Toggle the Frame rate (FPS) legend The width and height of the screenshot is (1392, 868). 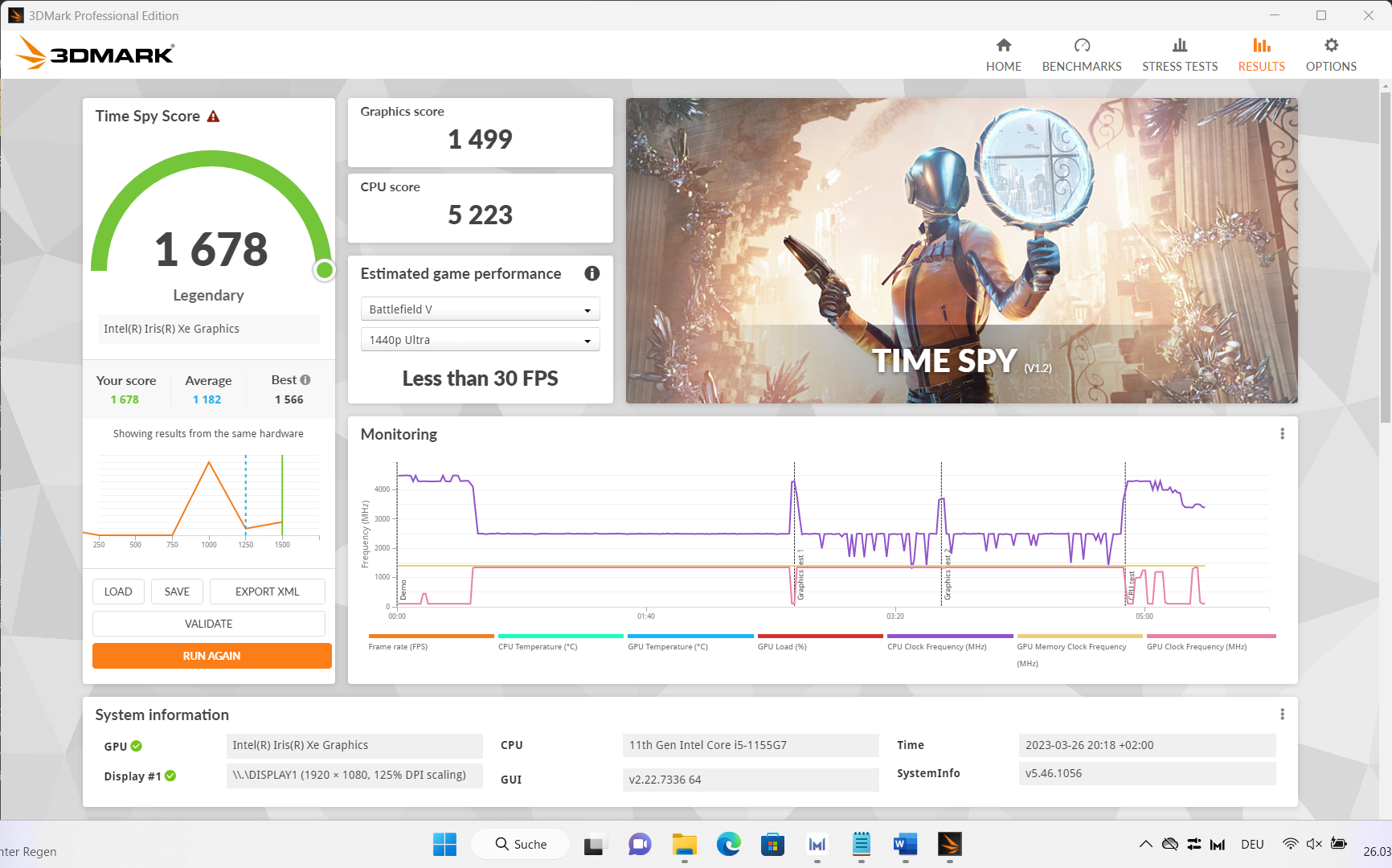click(431, 642)
